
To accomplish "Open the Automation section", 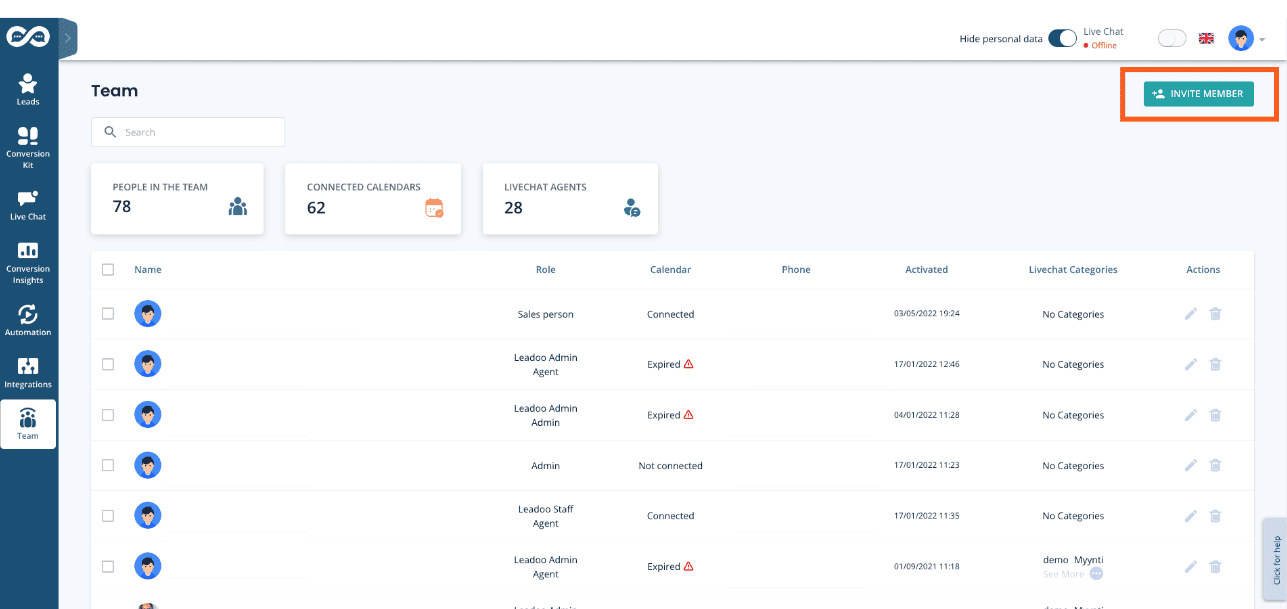I will click(28, 319).
